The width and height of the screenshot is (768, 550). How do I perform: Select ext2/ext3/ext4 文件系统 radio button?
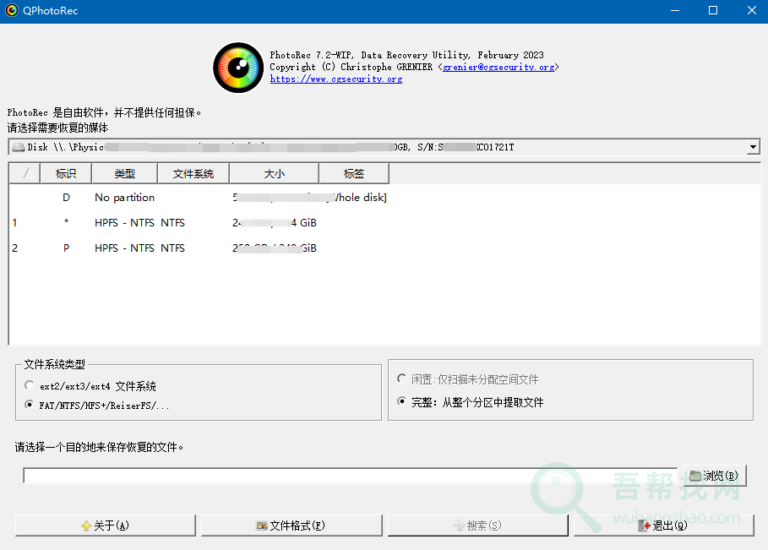point(29,386)
